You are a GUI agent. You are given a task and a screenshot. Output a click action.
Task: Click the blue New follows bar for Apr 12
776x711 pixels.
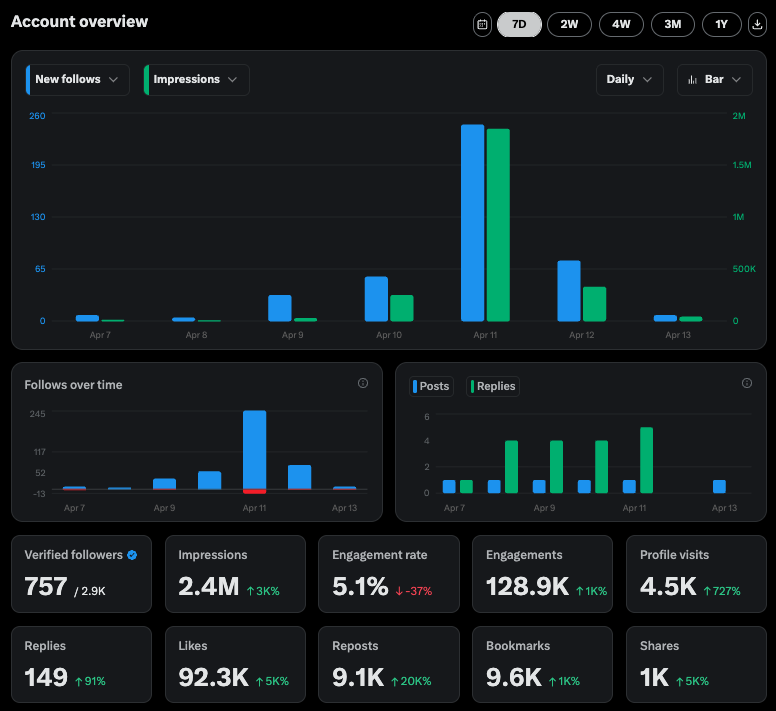pyautogui.click(x=569, y=291)
